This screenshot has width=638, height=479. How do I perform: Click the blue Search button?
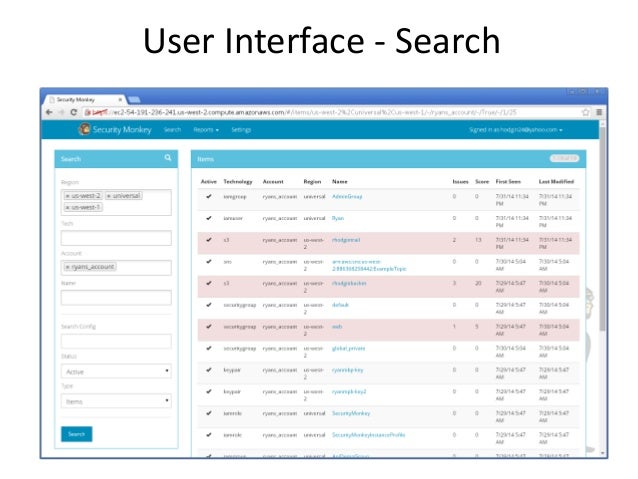(x=76, y=434)
